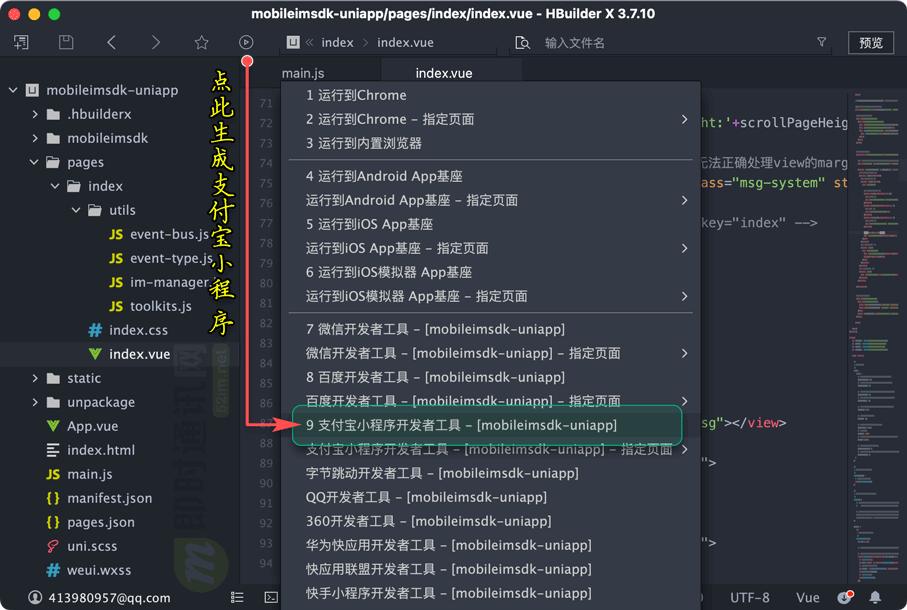Open the file search magnifier icon
The height and width of the screenshot is (610, 907).
pos(523,42)
